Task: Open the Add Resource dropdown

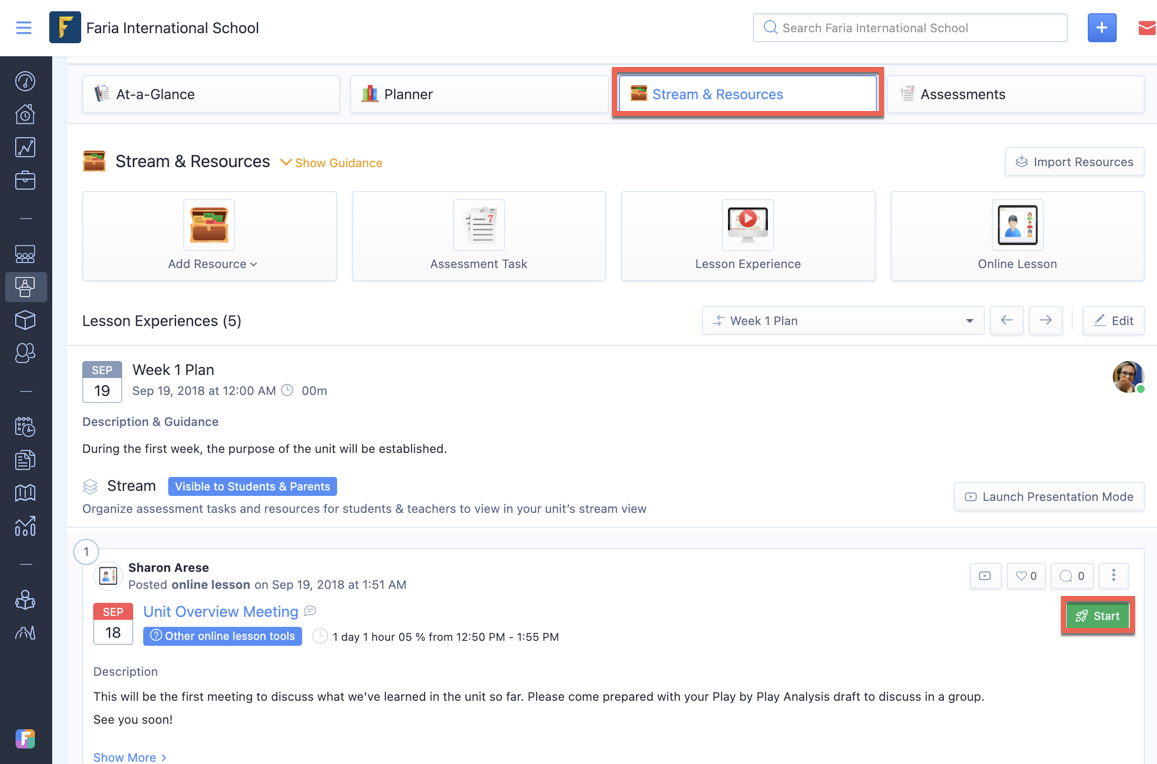Action: click(210, 236)
